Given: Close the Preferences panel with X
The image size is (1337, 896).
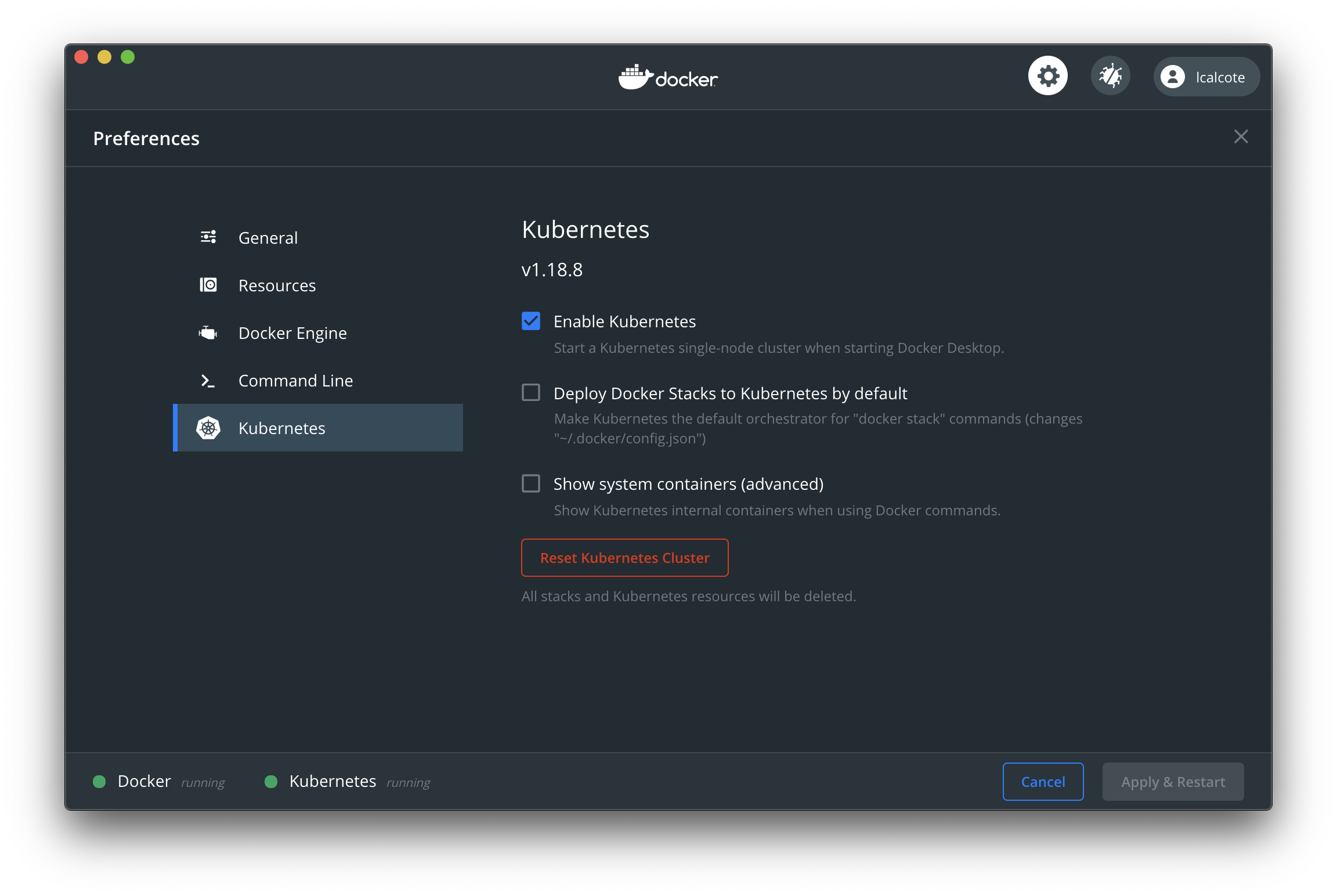Looking at the screenshot, I should click(1241, 137).
